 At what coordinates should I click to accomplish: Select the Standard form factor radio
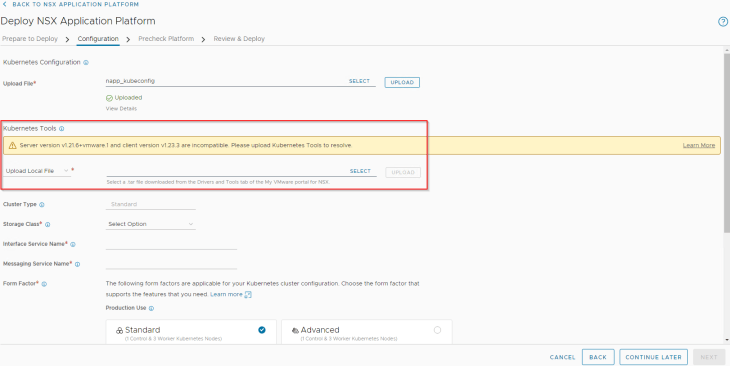coord(262,330)
